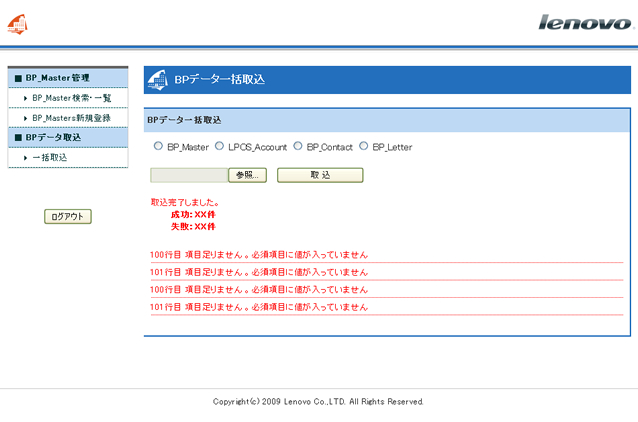Screen dimensions: 638x422
Task: Click the file path input field
Action: coord(189,175)
